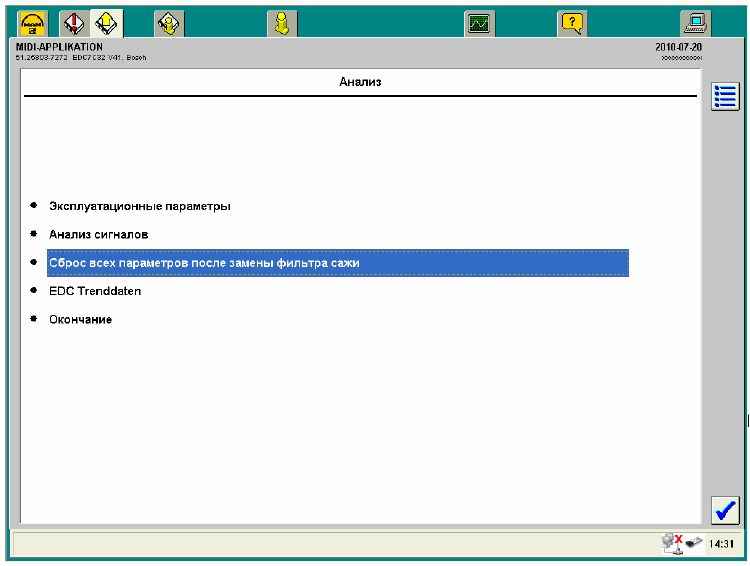Open the green graph monitor icon
Image resolution: width=750 pixels, height=566 pixels.
480,22
